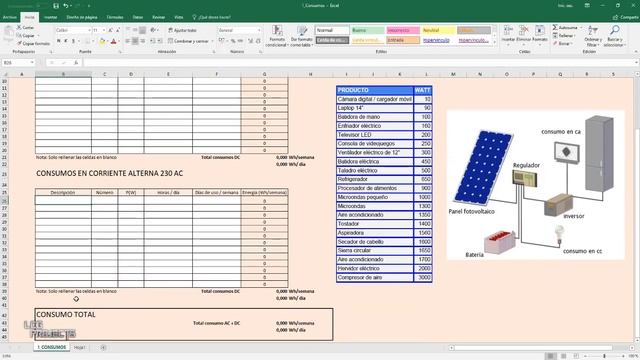This screenshot has height=360, width=640.
Task: Switch to the Fórmulas tab
Action: tap(115, 17)
